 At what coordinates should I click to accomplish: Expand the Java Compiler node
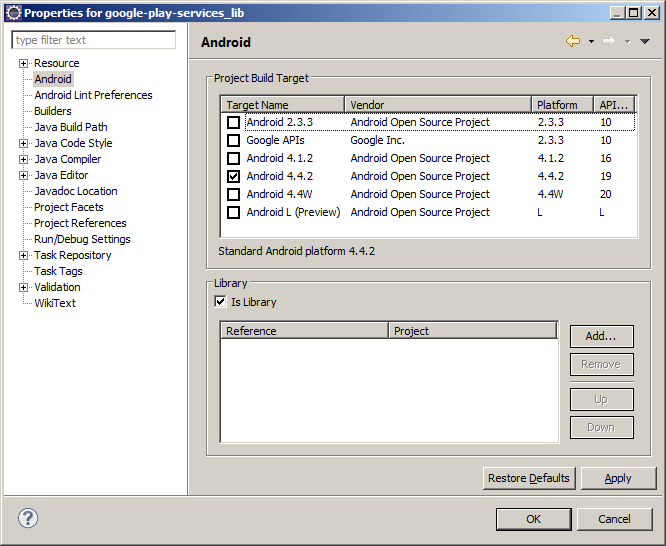click(23, 159)
